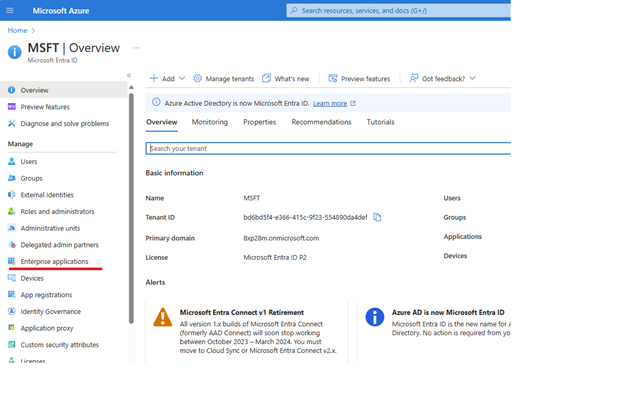Open Custom security attributes
The height and width of the screenshot is (403, 624).
(x=60, y=345)
